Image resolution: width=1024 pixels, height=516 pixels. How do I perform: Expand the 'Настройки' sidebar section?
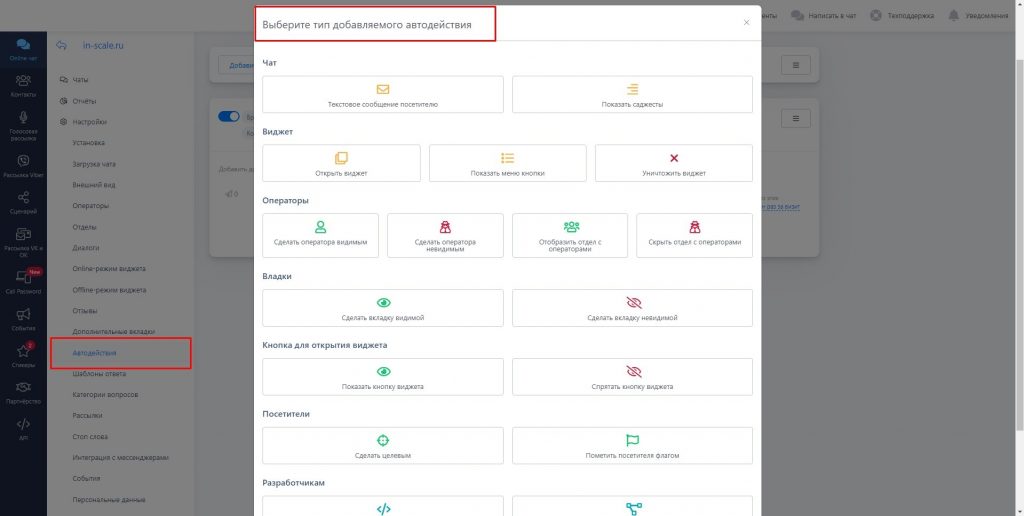tap(88, 122)
